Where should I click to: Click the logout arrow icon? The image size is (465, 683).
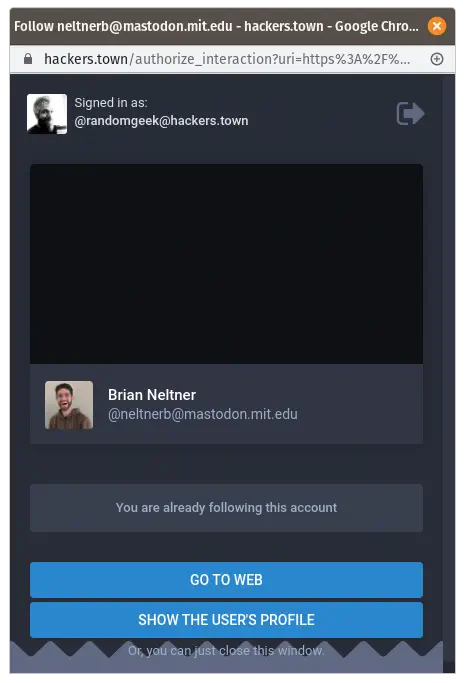click(410, 113)
